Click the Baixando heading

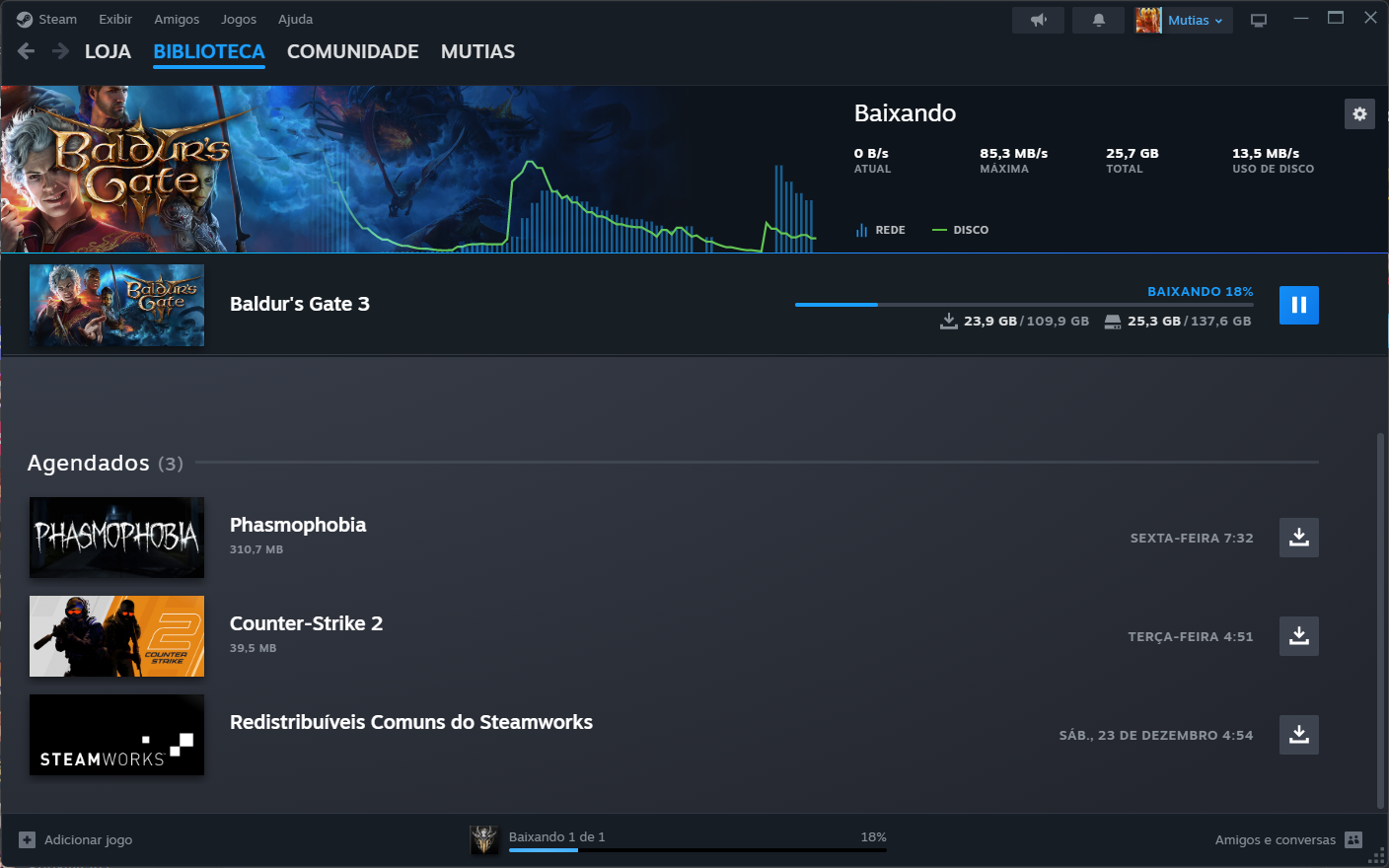(x=905, y=112)
